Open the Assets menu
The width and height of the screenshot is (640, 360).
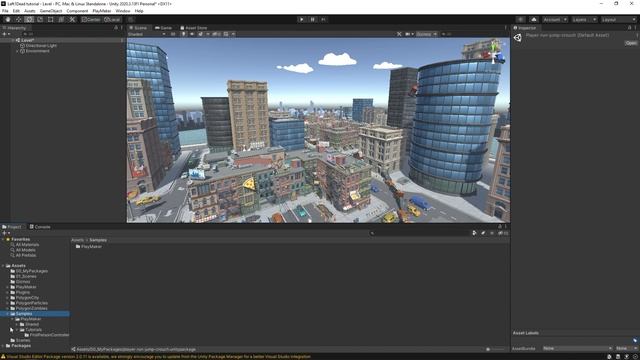pos(30,11)
